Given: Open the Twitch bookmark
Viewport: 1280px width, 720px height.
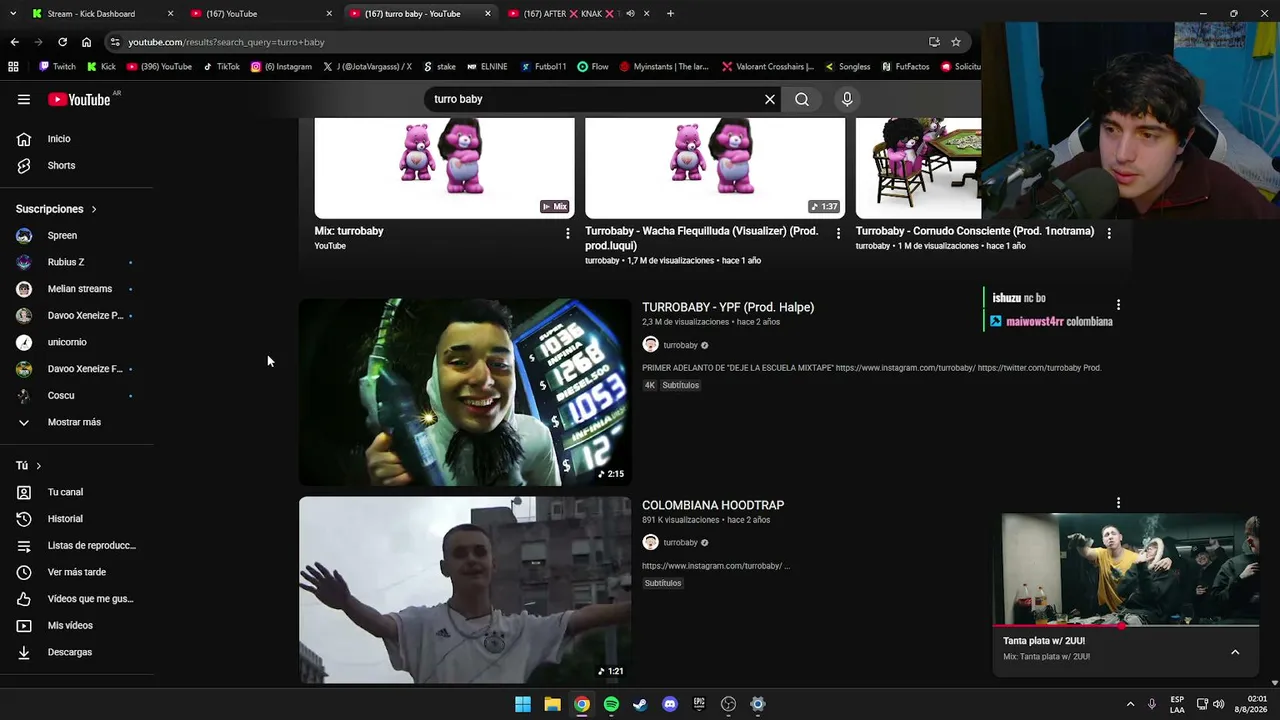Looking at the screenshot, I should click(x=57, y=67).
